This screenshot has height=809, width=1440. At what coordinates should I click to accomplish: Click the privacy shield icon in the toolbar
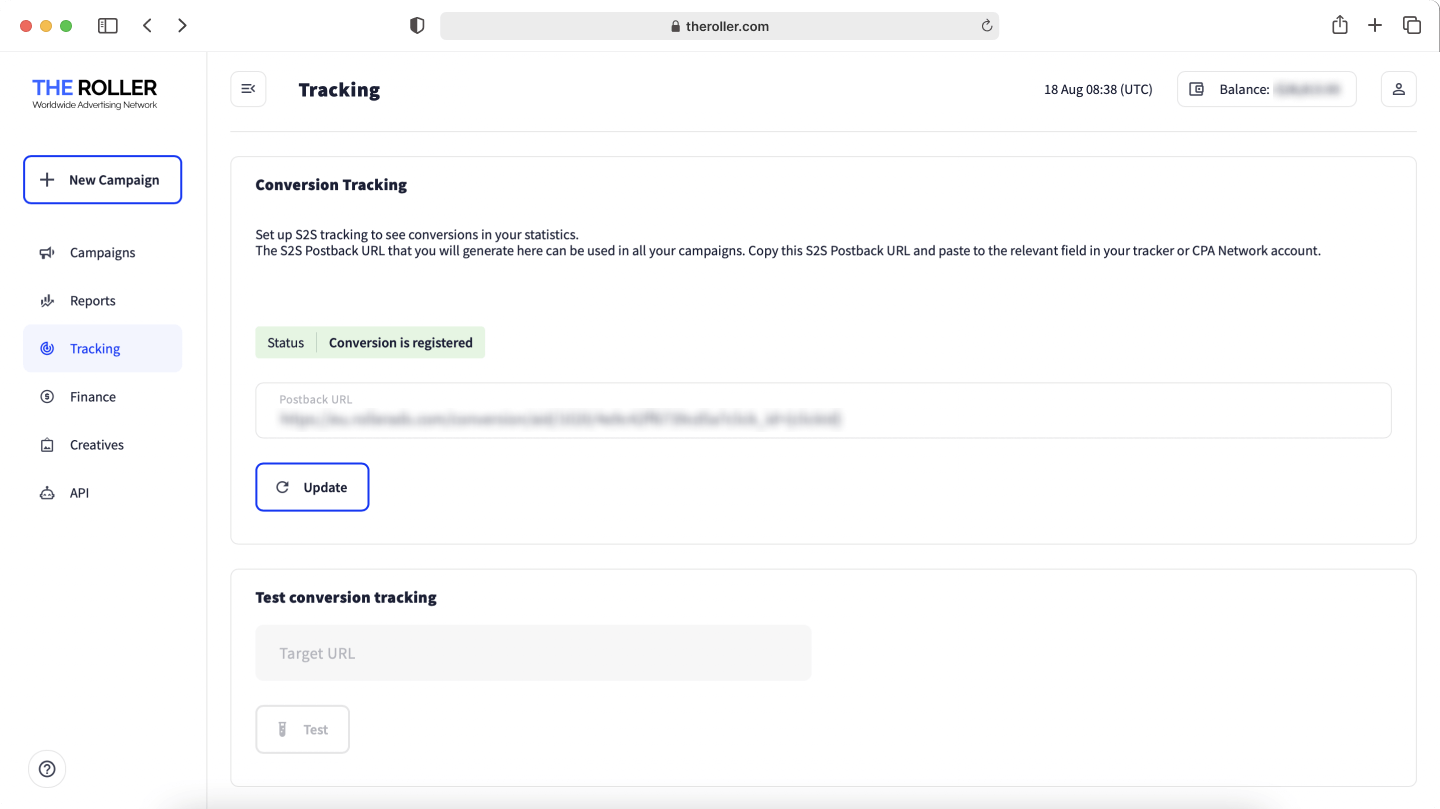416,25
